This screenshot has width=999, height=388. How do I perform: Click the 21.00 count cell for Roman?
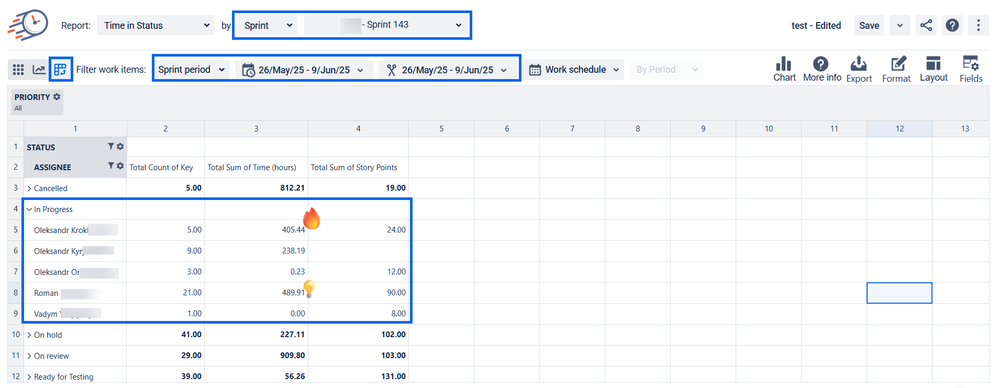coord(166,293)
